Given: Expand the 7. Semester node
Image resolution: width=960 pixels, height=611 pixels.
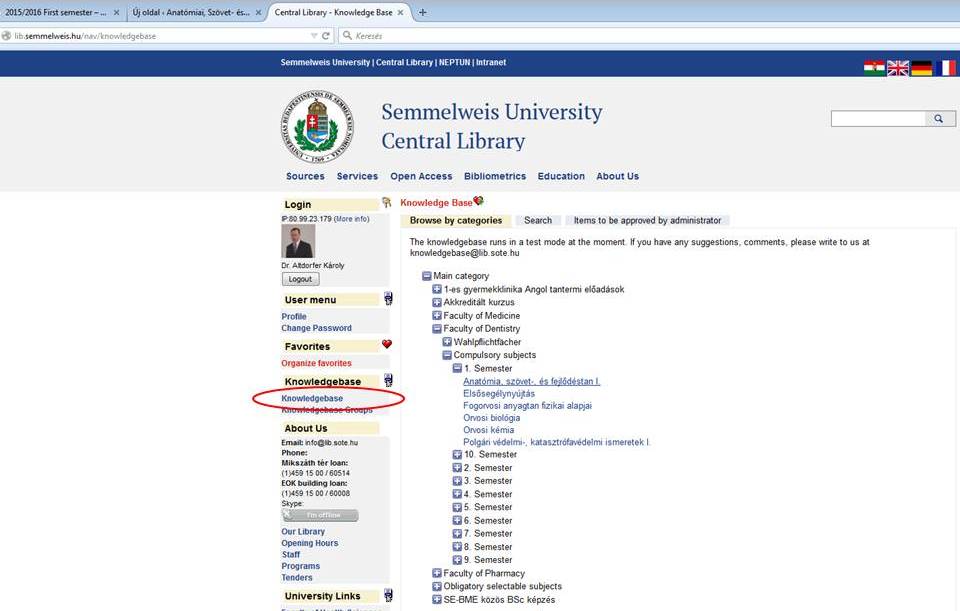Looking at the screenshot, I should (457, 533).
